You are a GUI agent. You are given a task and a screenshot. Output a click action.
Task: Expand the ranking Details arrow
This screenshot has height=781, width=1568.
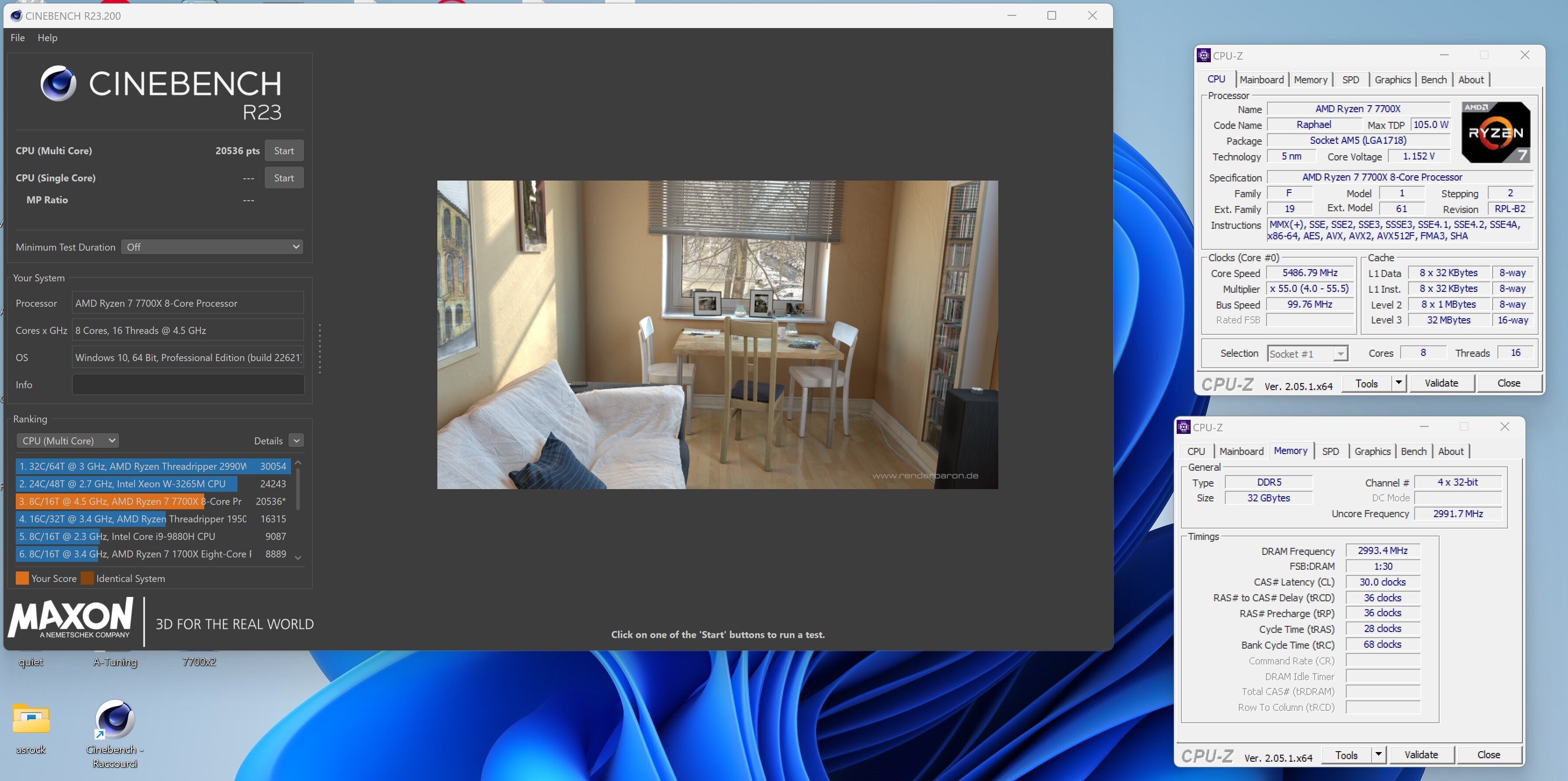point(296,441)
